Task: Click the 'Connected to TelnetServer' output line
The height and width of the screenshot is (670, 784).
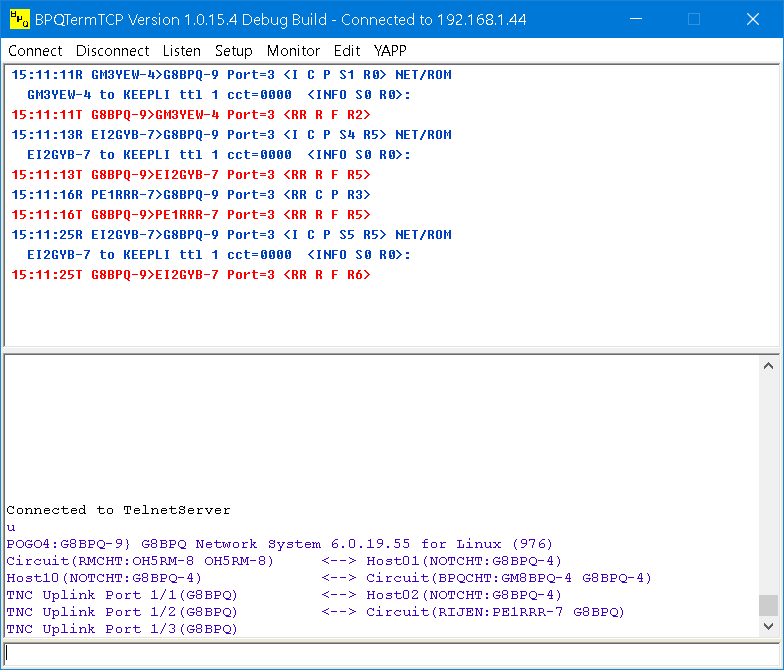Action: pyautogui.click(x=118, y=510)
